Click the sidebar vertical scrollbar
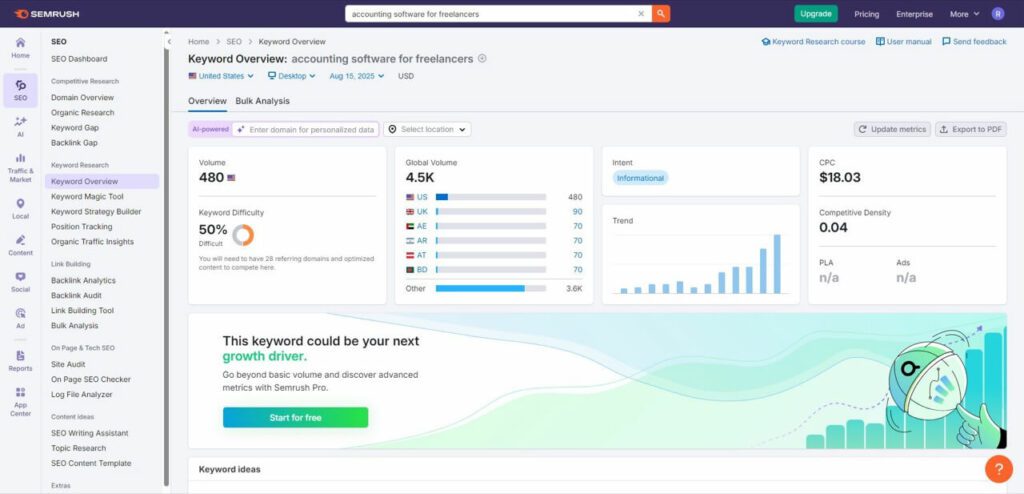This screenshot has width=1024, height=494. (167, 267)
